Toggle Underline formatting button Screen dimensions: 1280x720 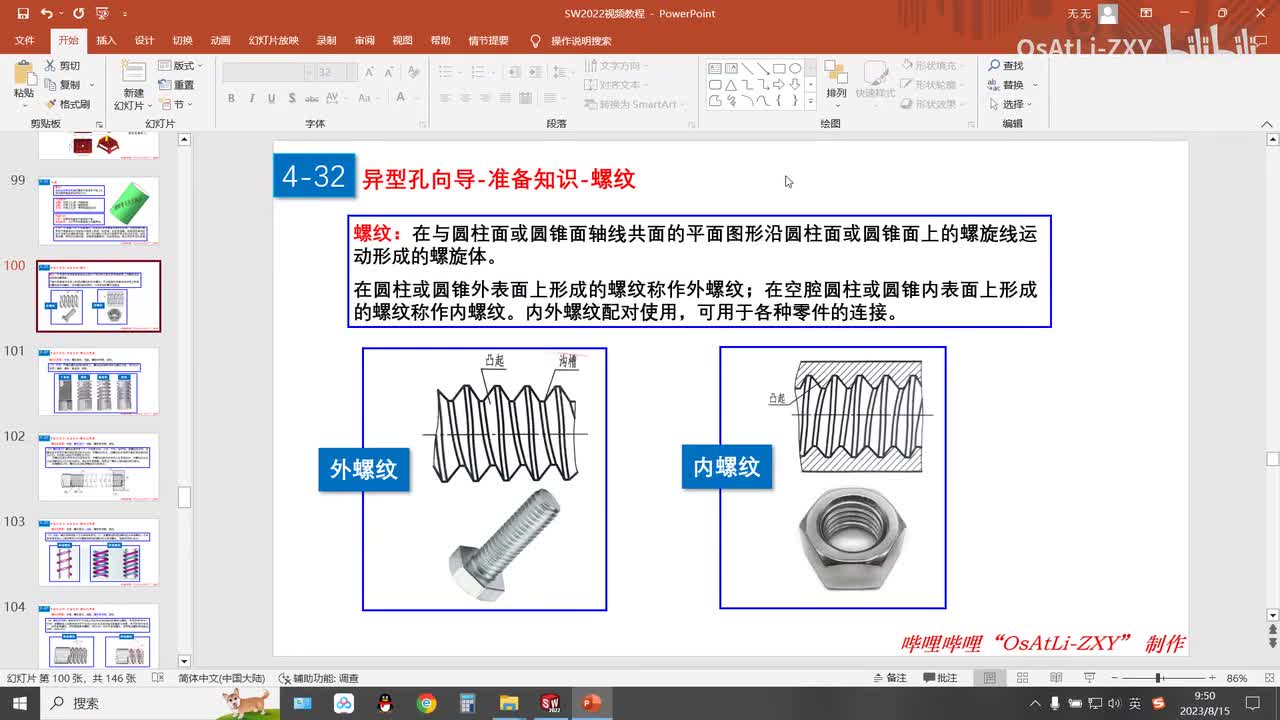point(271,98)
